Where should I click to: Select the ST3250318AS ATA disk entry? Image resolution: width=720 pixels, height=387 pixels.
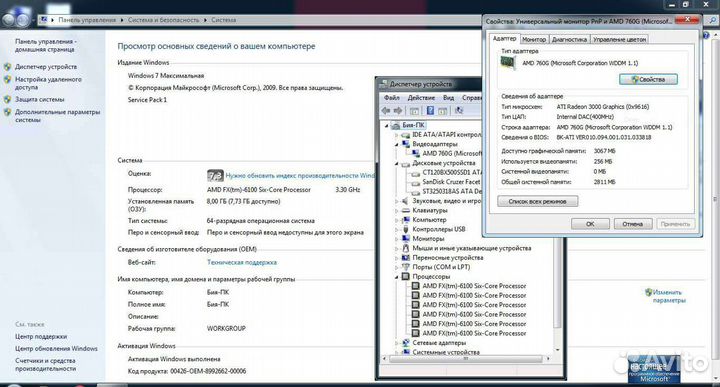coord(452,191)
